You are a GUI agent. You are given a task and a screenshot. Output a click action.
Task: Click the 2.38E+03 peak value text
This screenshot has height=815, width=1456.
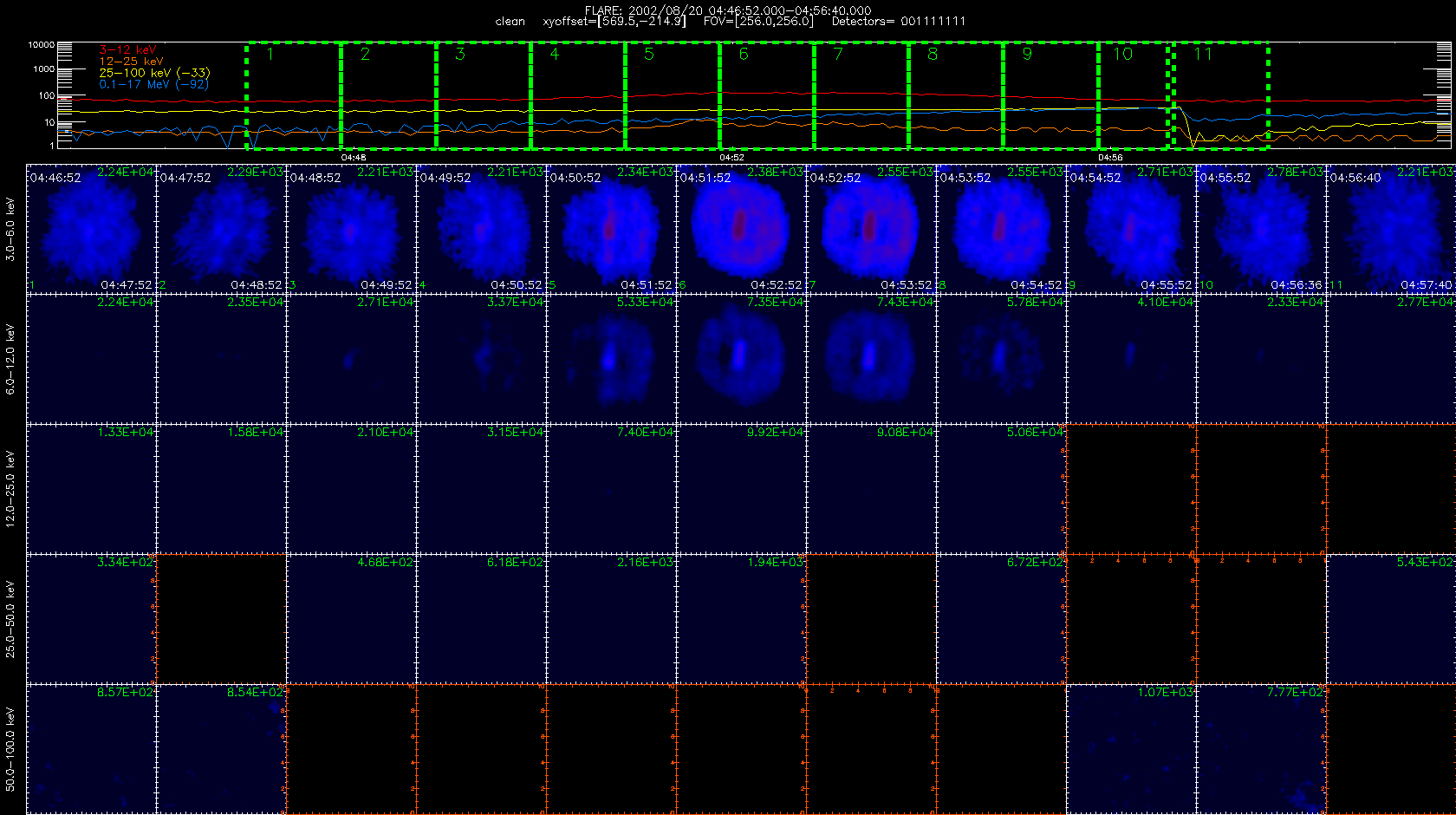[775, 172]
